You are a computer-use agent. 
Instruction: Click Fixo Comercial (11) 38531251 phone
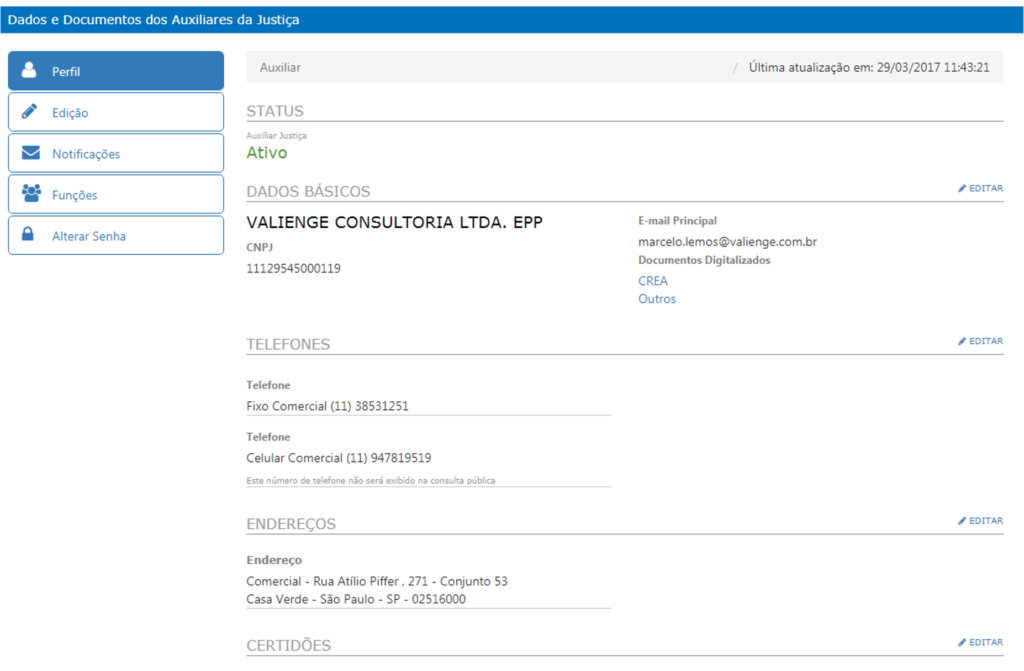327,406
